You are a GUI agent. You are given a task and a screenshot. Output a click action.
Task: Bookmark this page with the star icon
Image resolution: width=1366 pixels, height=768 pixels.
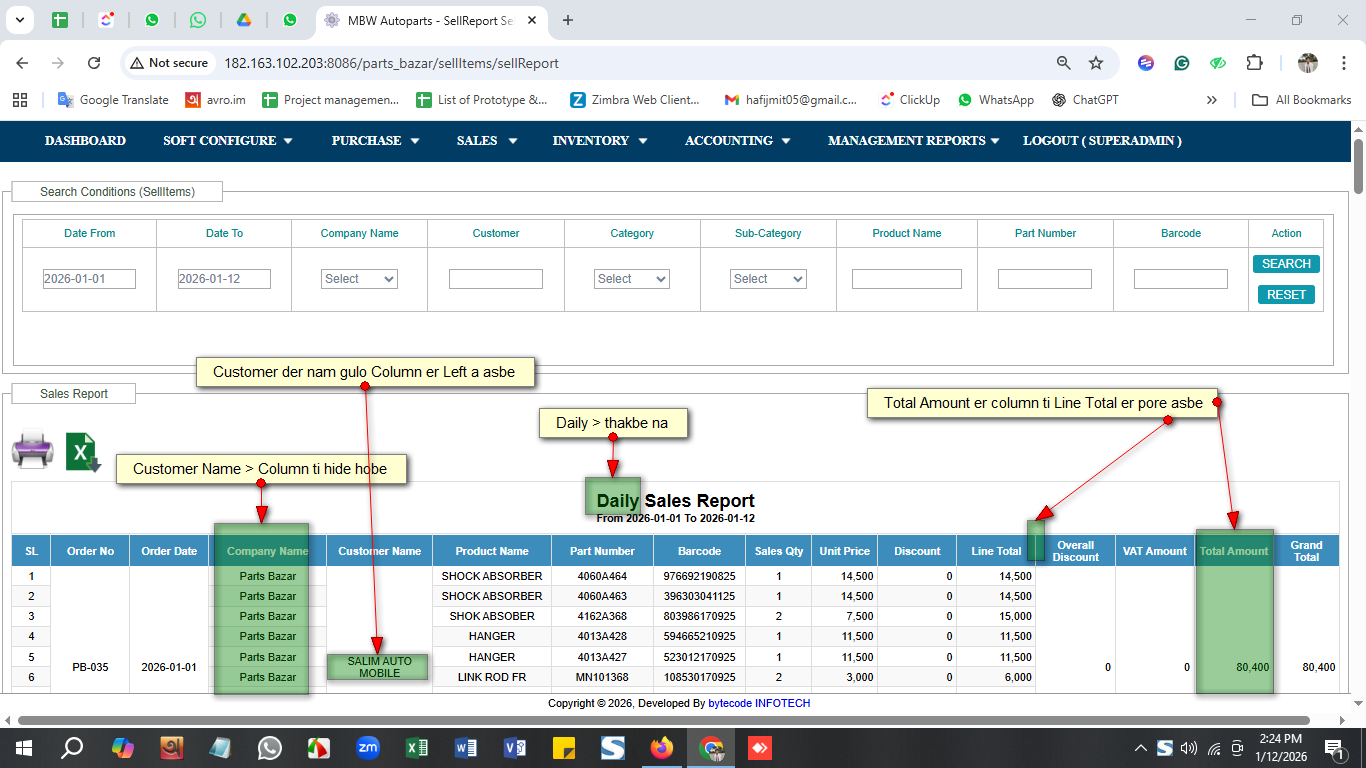tap(1096, 63)
